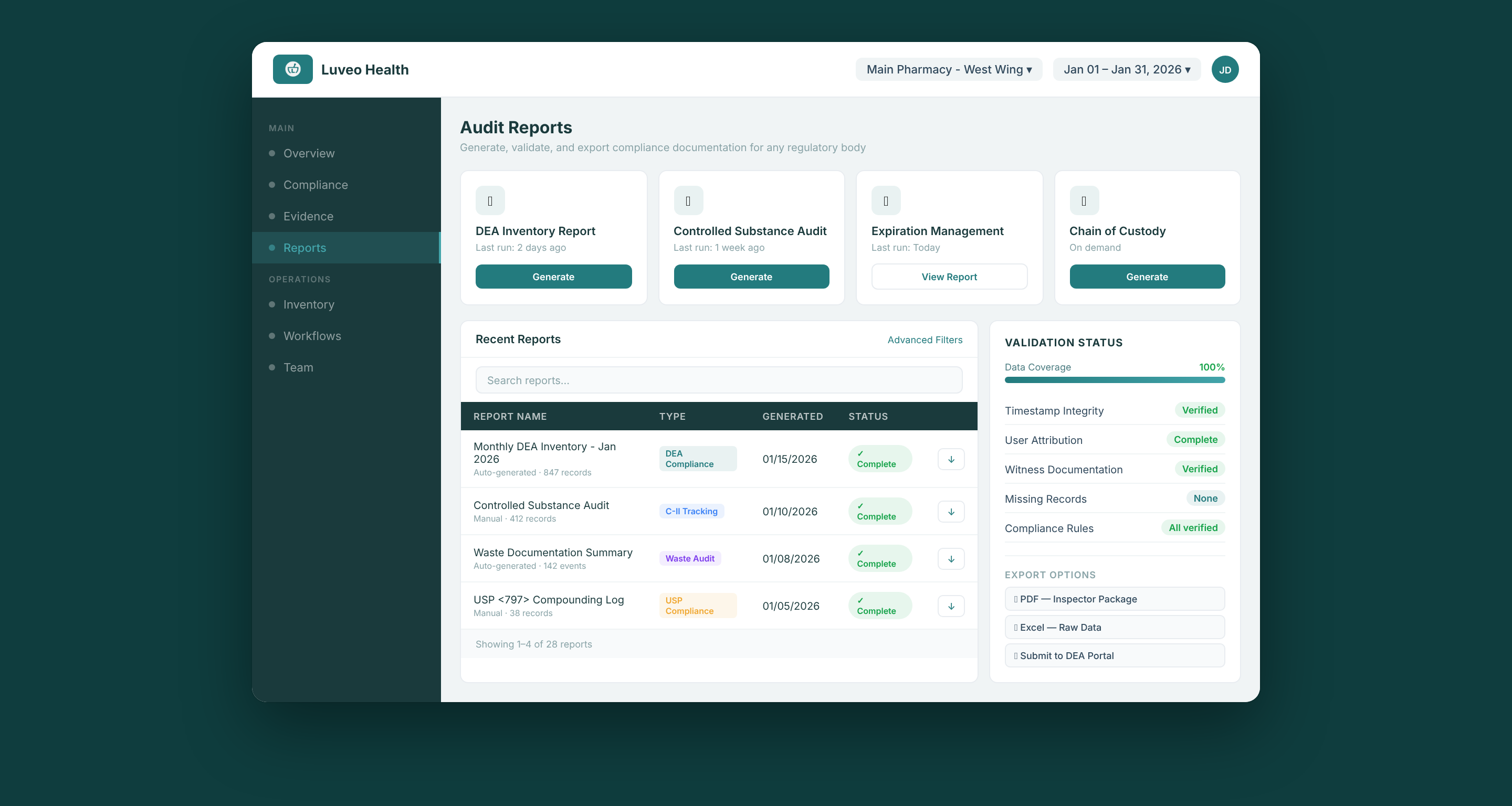Open Advanced Filters
The image size is (1512, 806).
[x=925, y=340]
